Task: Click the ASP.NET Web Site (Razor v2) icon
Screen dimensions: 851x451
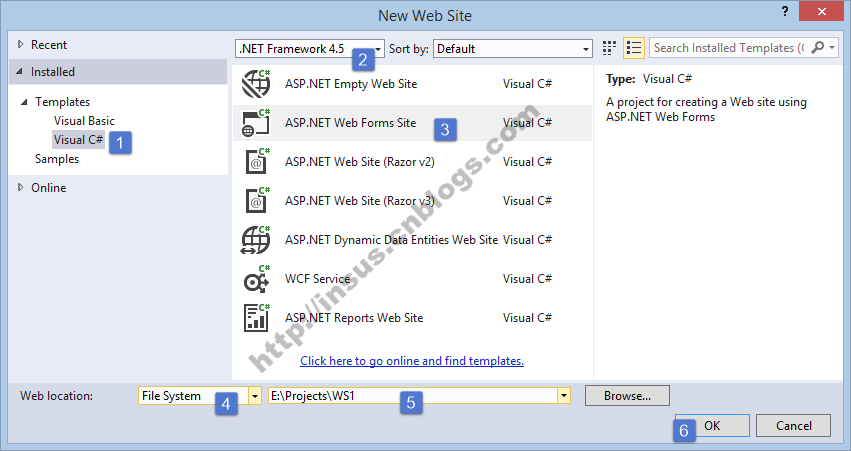Action: point(256,162)
